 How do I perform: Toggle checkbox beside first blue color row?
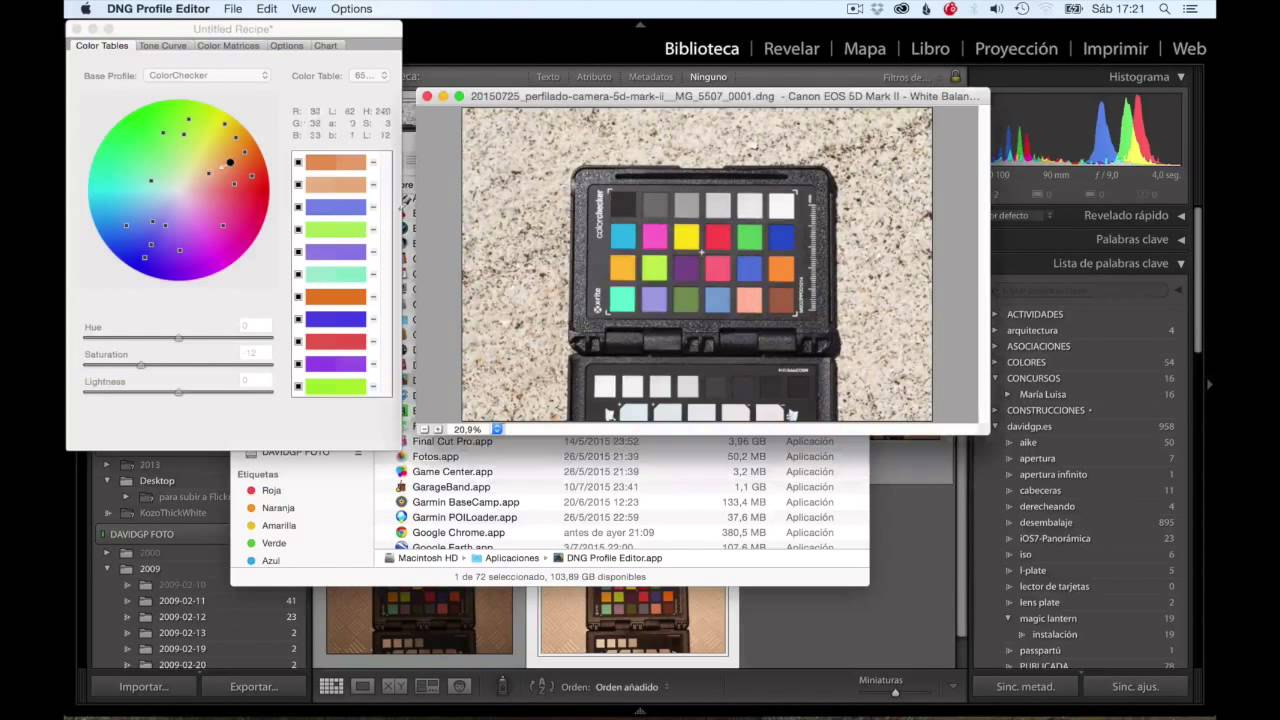point(298,207)
